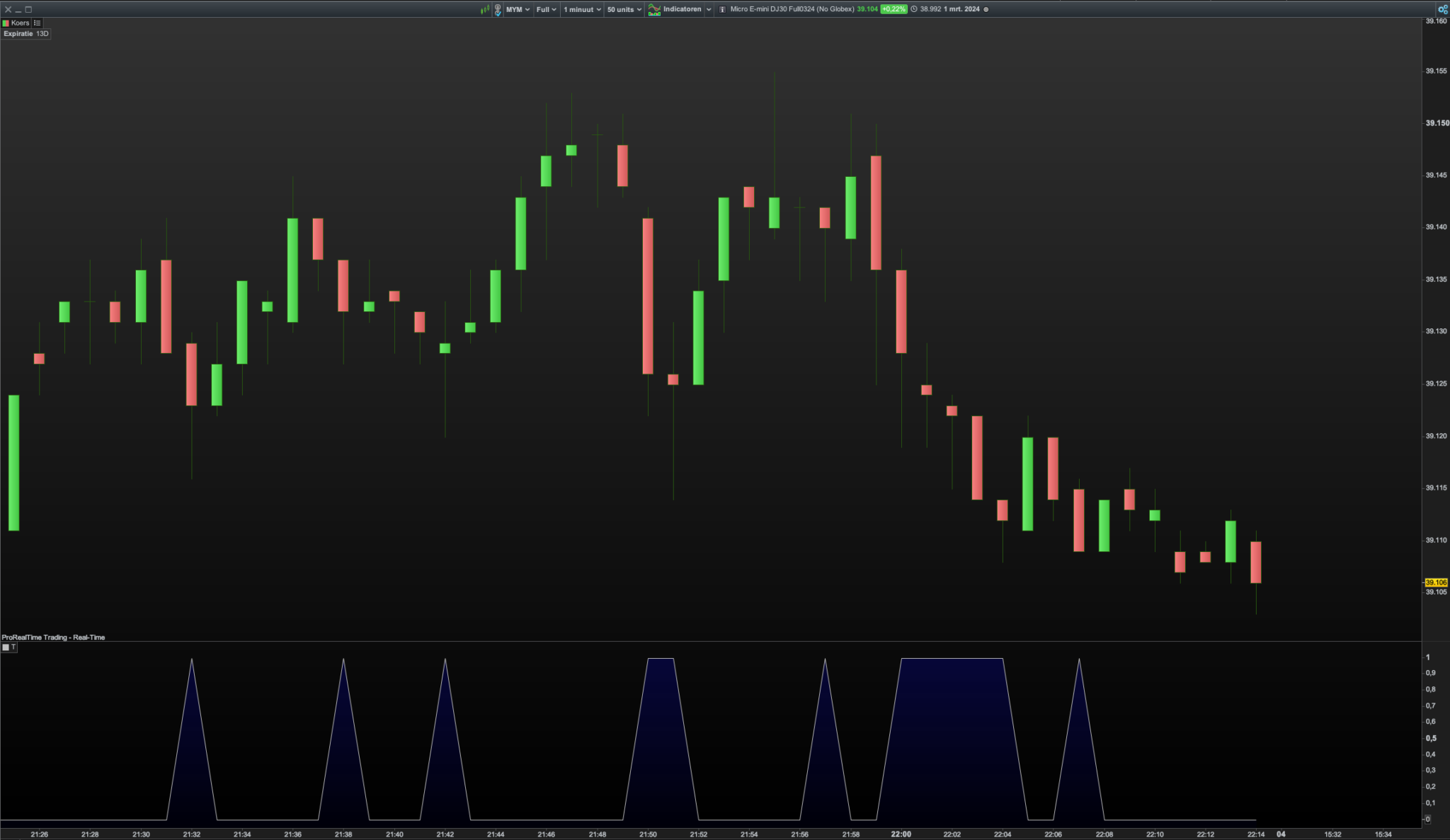The width and height of the screenshot is (1450, 840).
Task: Click the 22:00 time axis label
Action: click(x=901, y=834)
